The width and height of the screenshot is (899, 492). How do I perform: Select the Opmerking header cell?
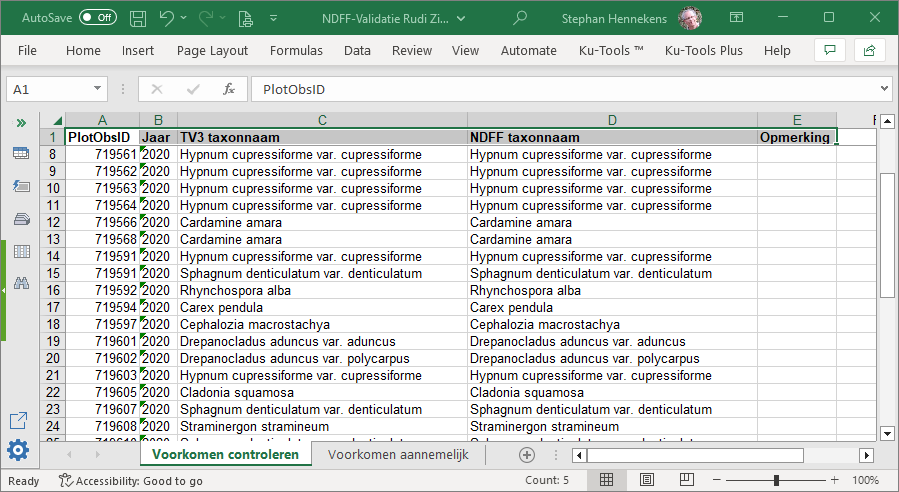796,137
